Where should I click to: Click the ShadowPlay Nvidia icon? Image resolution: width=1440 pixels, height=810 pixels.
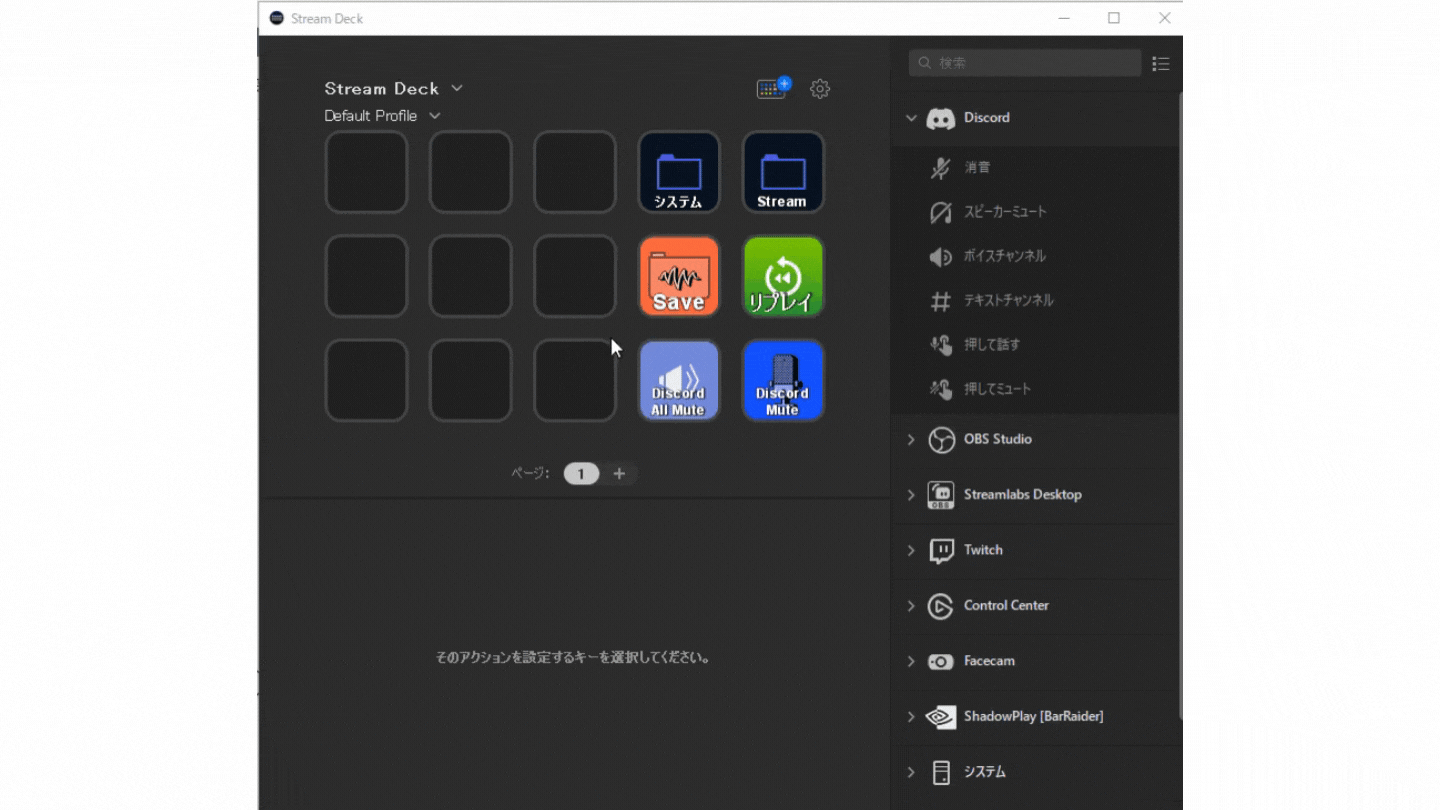(x=941, y=717)
